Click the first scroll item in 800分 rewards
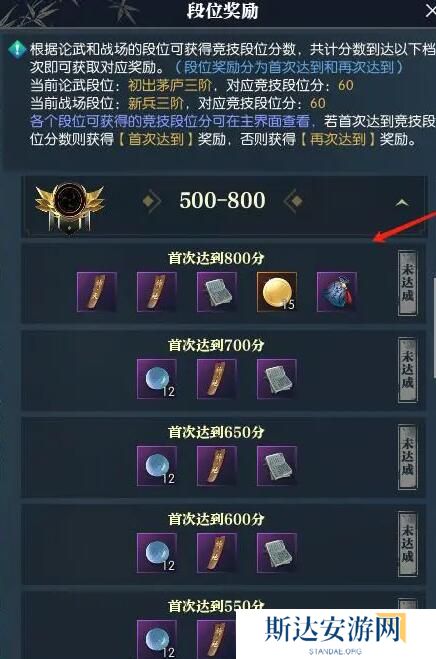Image resolution: width=436 pixels, height=659 pixels. coord(97,292)
